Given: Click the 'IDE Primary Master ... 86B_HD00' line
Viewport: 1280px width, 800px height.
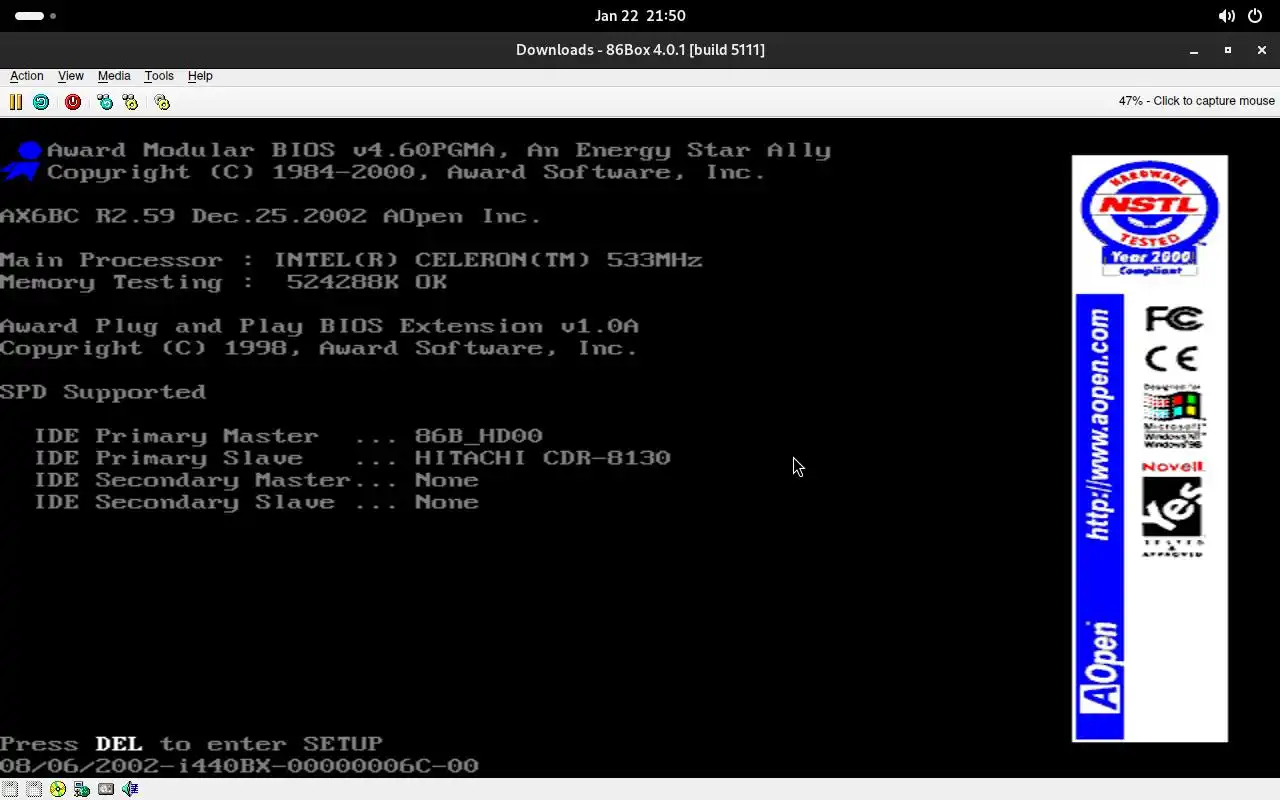Looking at the screenshot, I should click(x=288, y=436).
